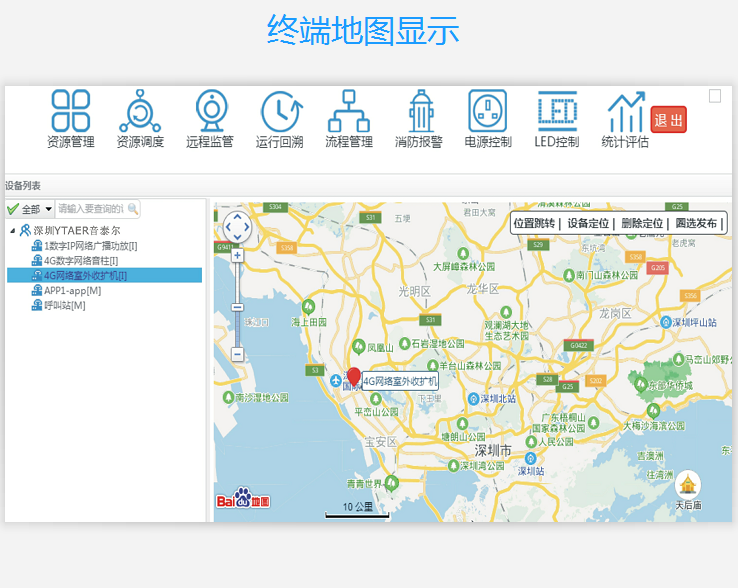This screenshot has height=588, width=738.
Task: Click 位置跳转 on map toolbar
Action: [533, 223]
